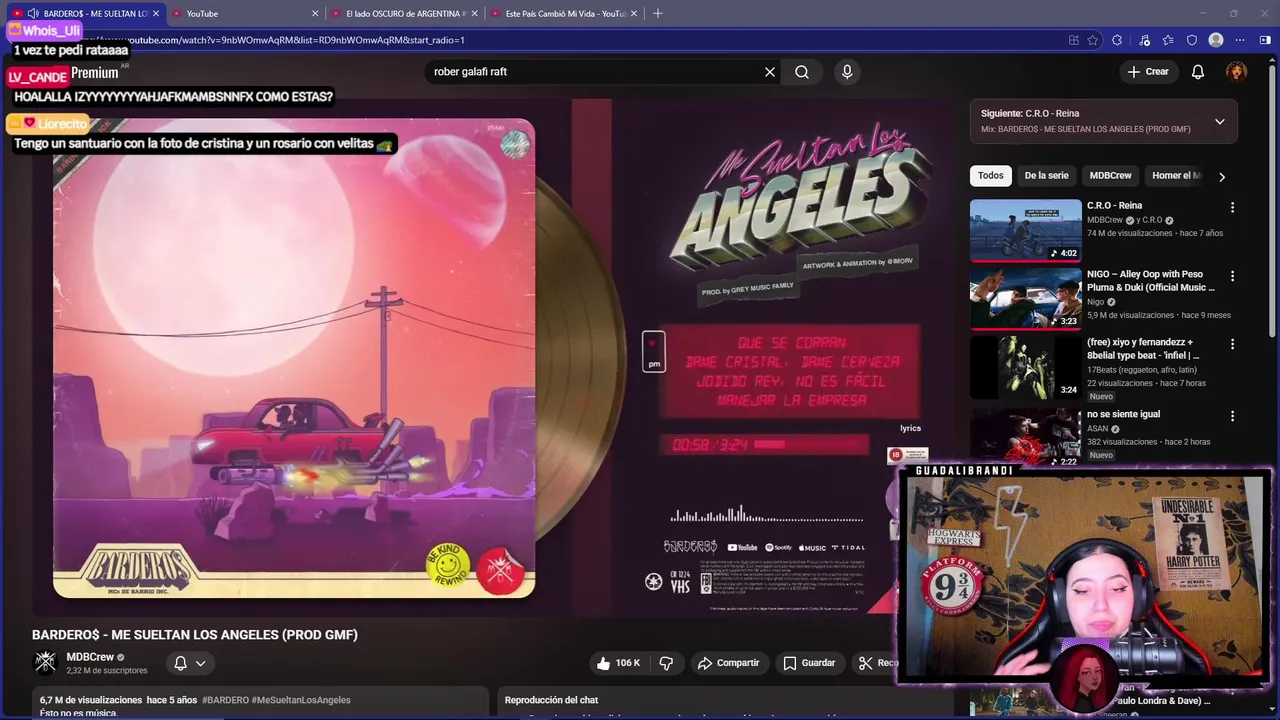
Task: Click the Reproducción del chat header
Action: point(552,700)
